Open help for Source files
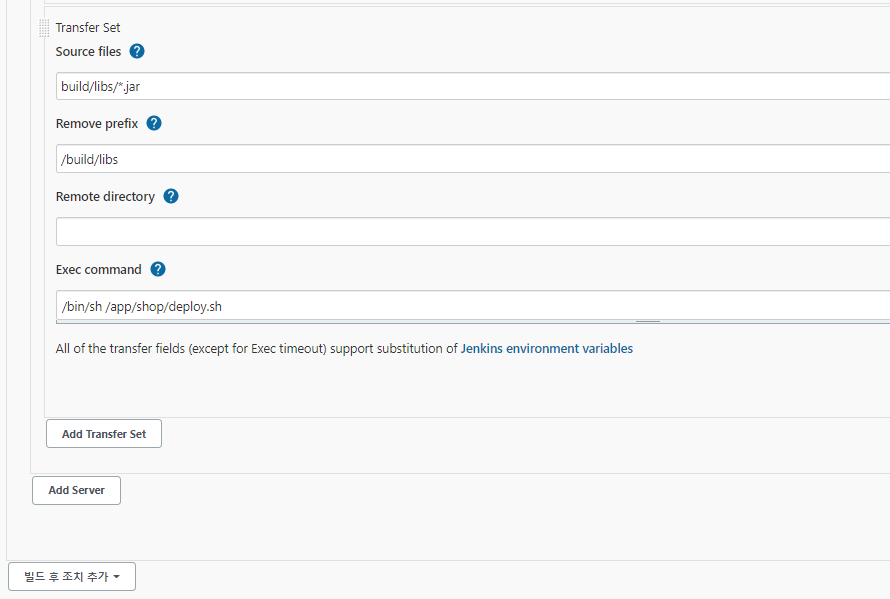Screen dimensions: 890x599 [x=137, y=51]
